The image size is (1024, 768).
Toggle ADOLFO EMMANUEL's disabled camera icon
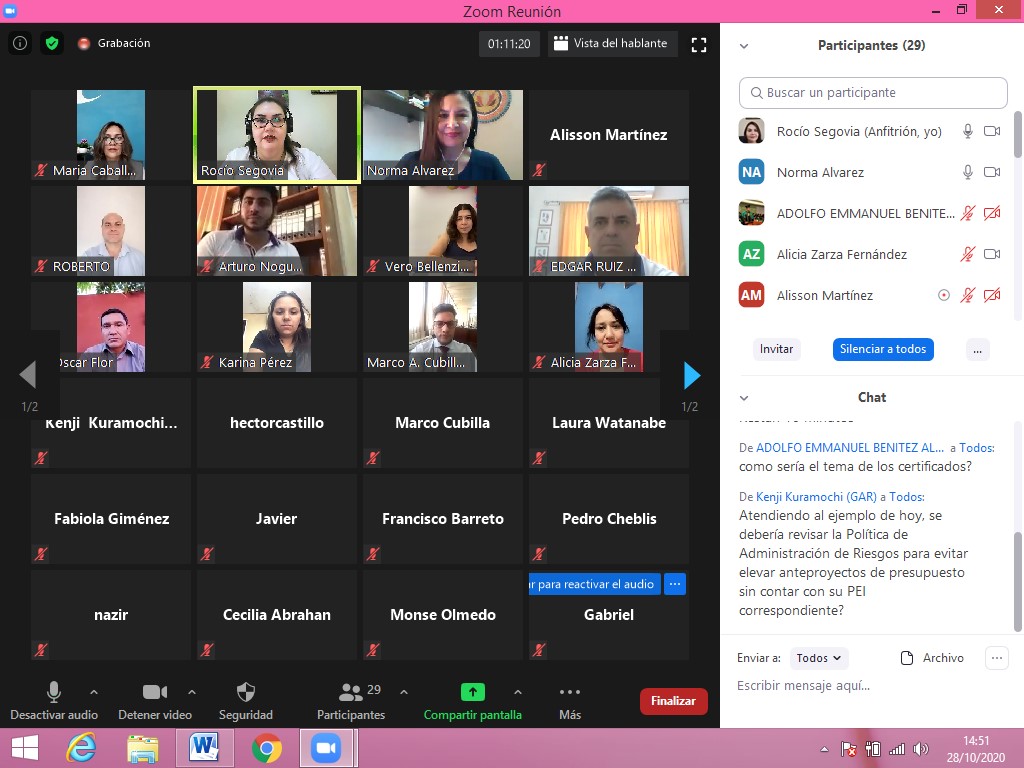pos(992,213)
